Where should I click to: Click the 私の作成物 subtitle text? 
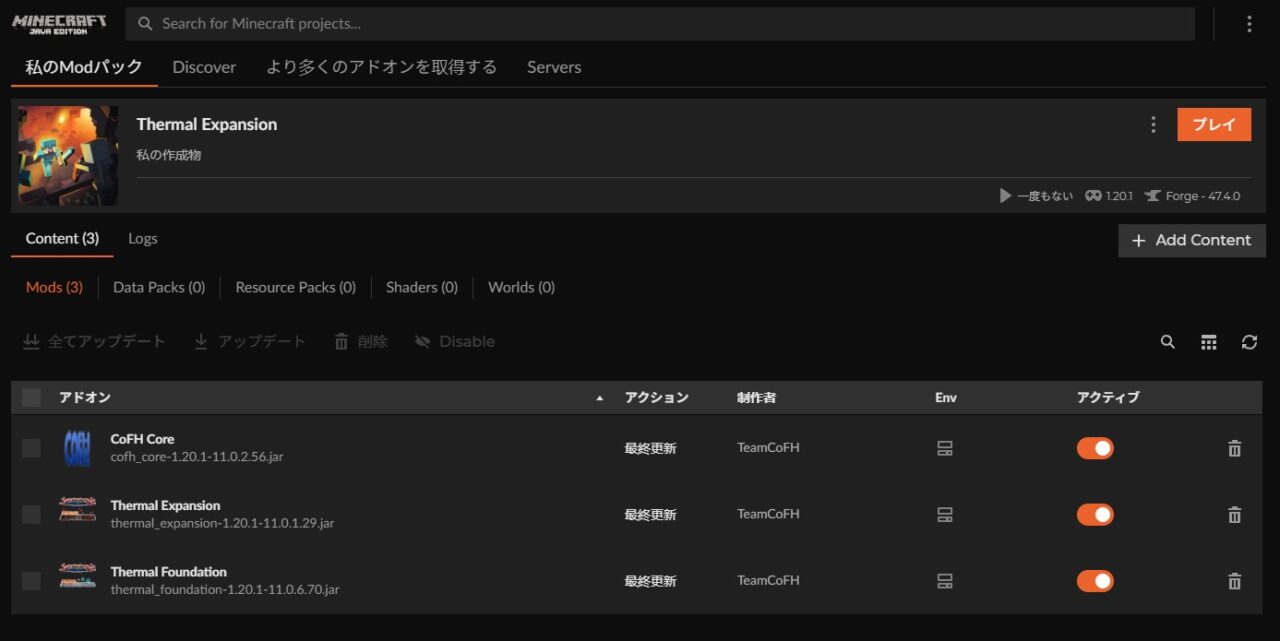pos(169,155)
